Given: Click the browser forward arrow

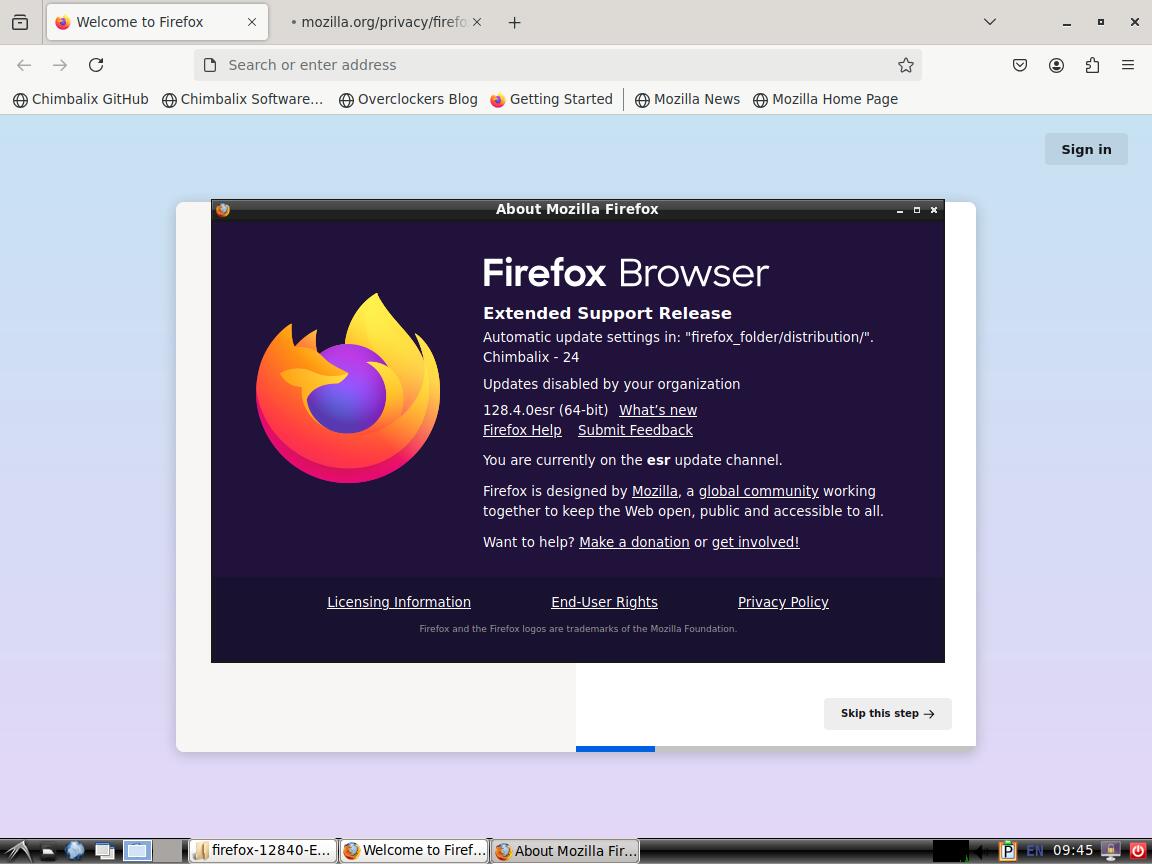Looking at the screenshot, I should (x=60, y=65).
